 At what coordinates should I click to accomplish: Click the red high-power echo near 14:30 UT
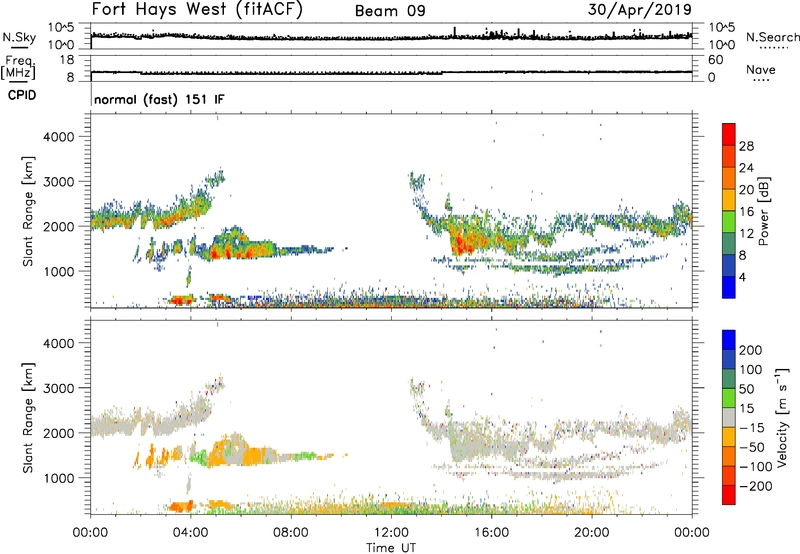click(x=462, y=242)
